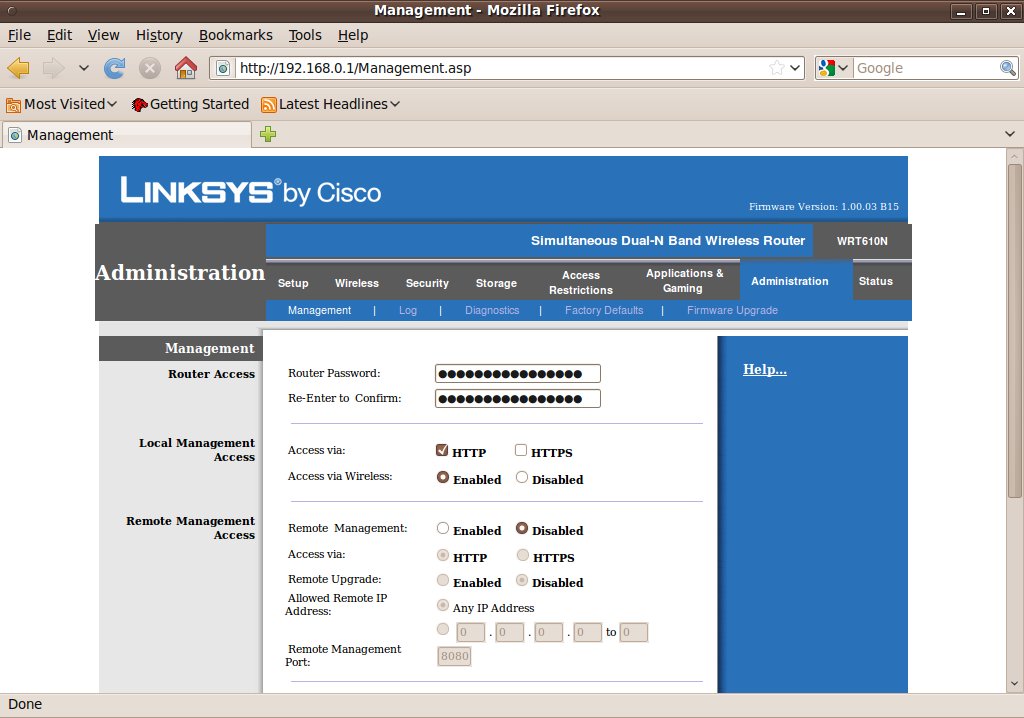Bookmark this page with the star icon
The width and height of the screenshot is (1024, 718).
776,68
